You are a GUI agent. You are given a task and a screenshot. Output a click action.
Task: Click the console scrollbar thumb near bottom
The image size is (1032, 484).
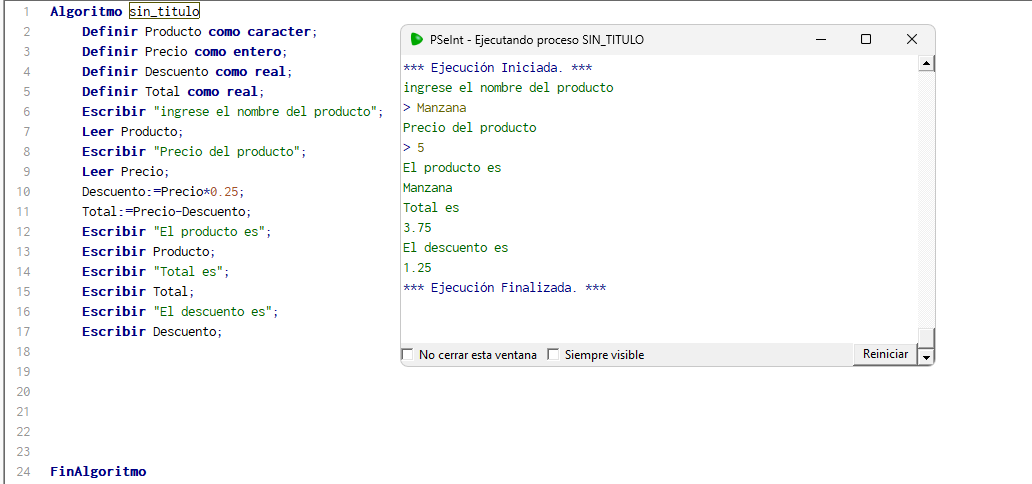pyautogui.click(x=926, y=336)
